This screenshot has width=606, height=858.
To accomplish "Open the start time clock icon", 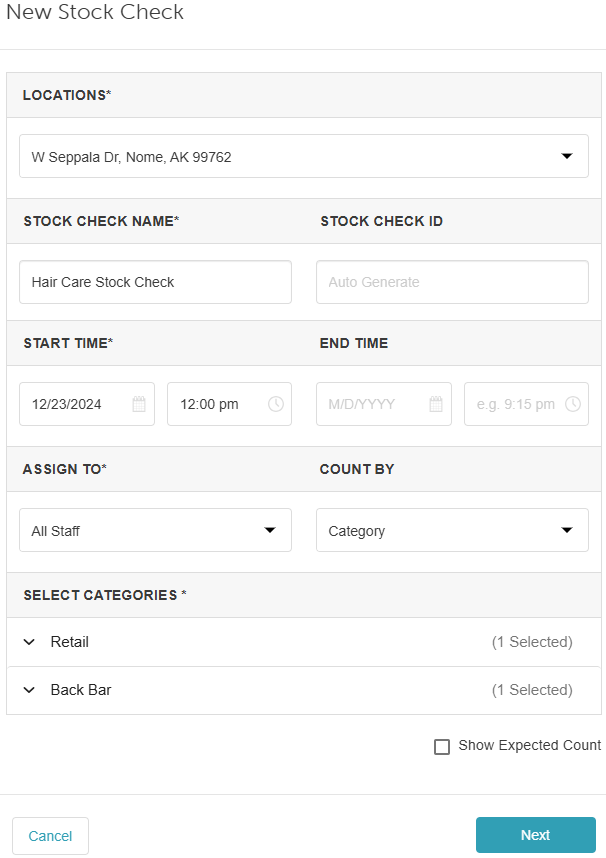I will pos(276,404).
